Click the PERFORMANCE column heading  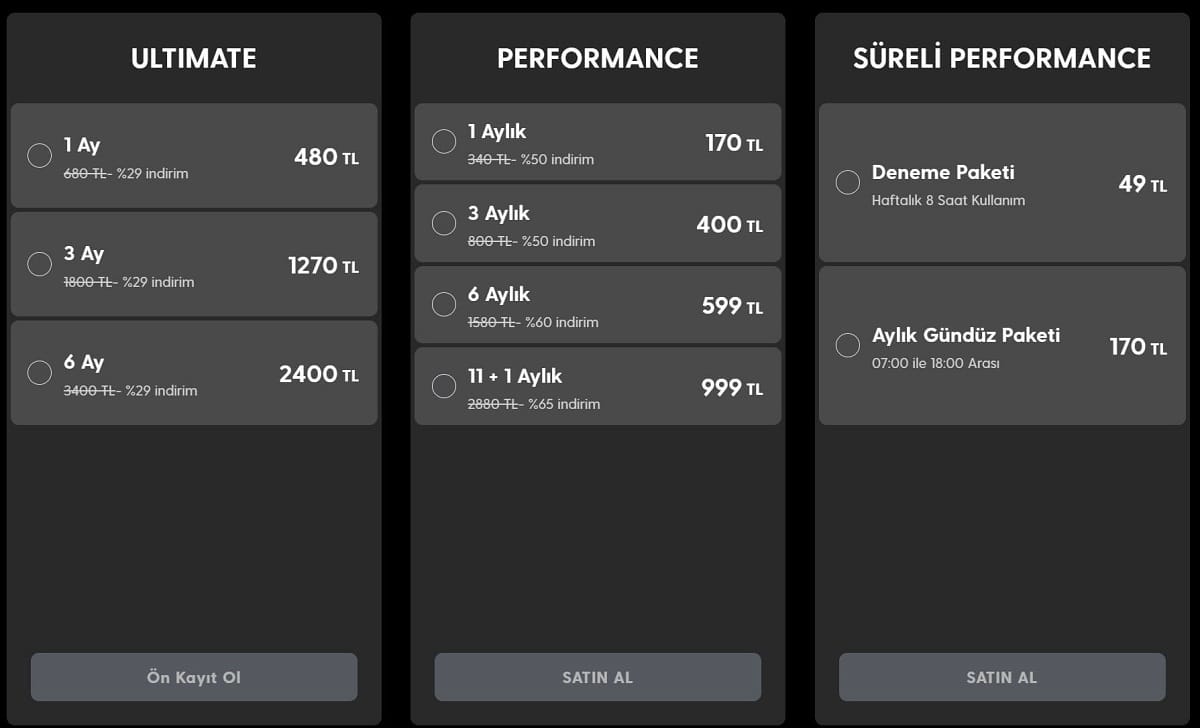click(x=597, y=59)
